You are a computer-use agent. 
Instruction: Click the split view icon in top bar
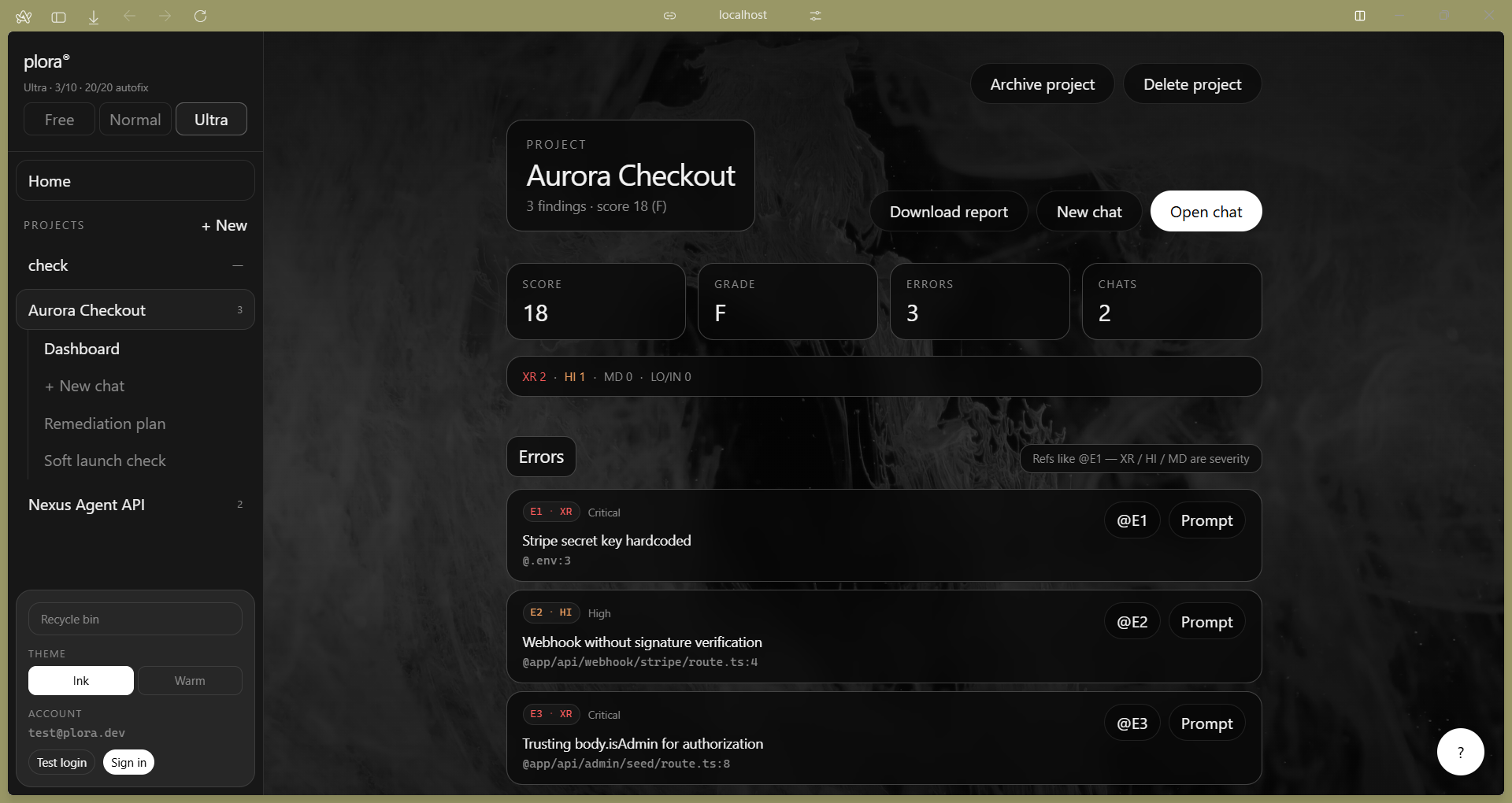click(1360, 16)
